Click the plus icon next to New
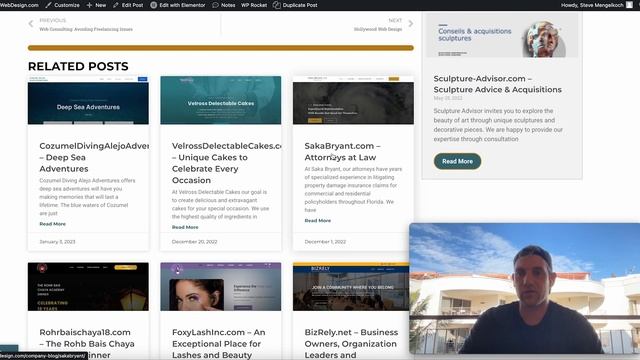 pos(89,5)
